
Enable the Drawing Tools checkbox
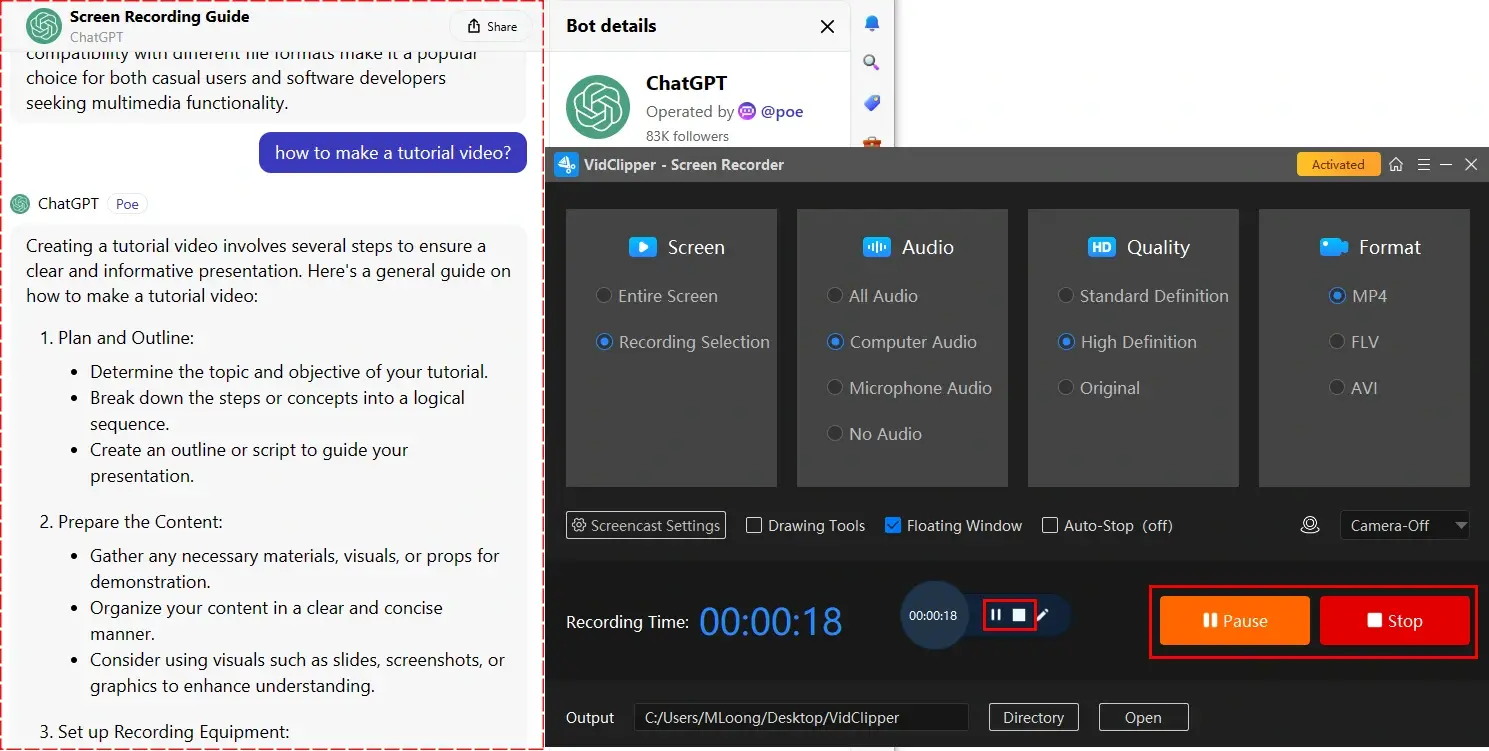754,525
